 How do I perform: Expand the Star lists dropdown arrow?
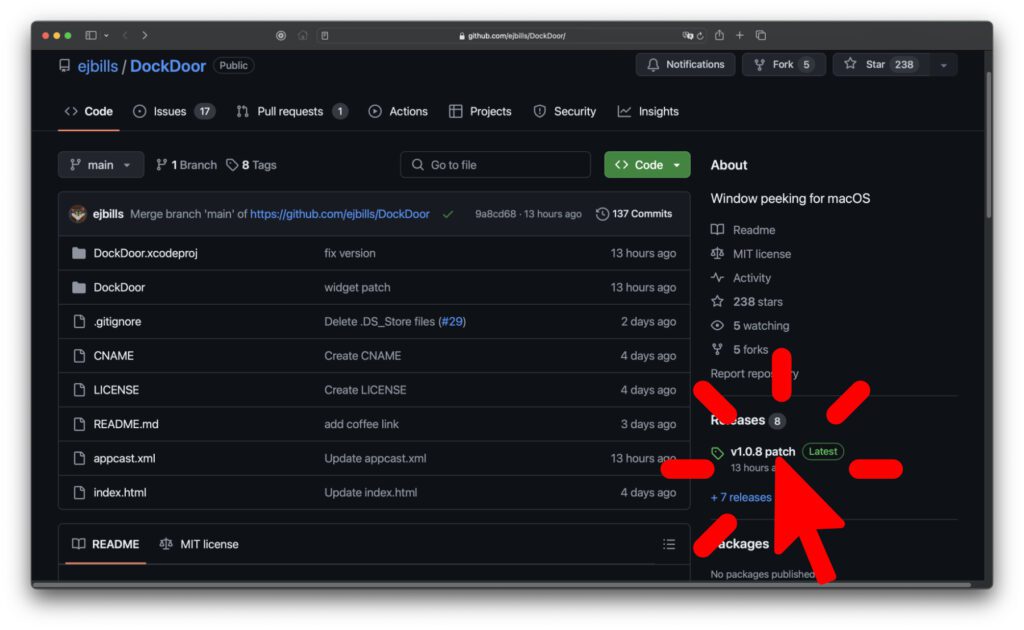tap(943, 65)
